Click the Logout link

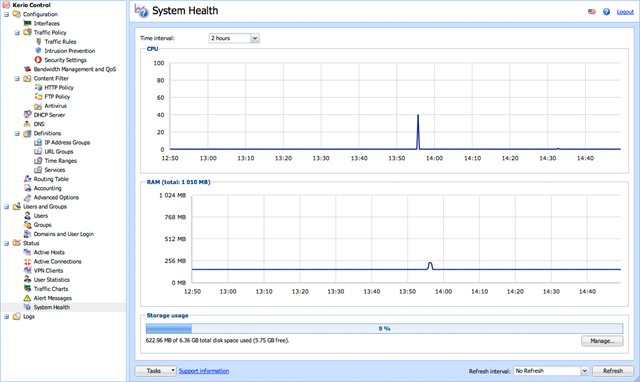point(625,12)
